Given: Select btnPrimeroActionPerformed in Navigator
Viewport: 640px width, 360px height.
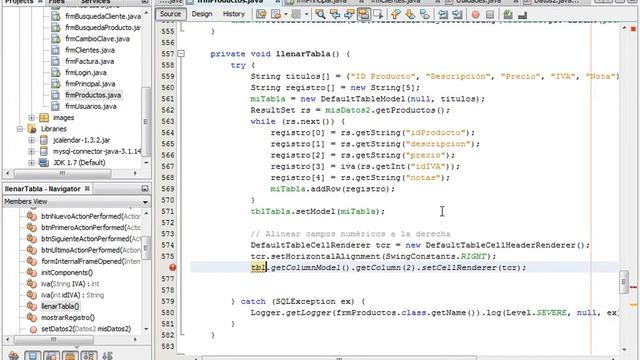Looking at the screenshot, I should click(91, 227).
